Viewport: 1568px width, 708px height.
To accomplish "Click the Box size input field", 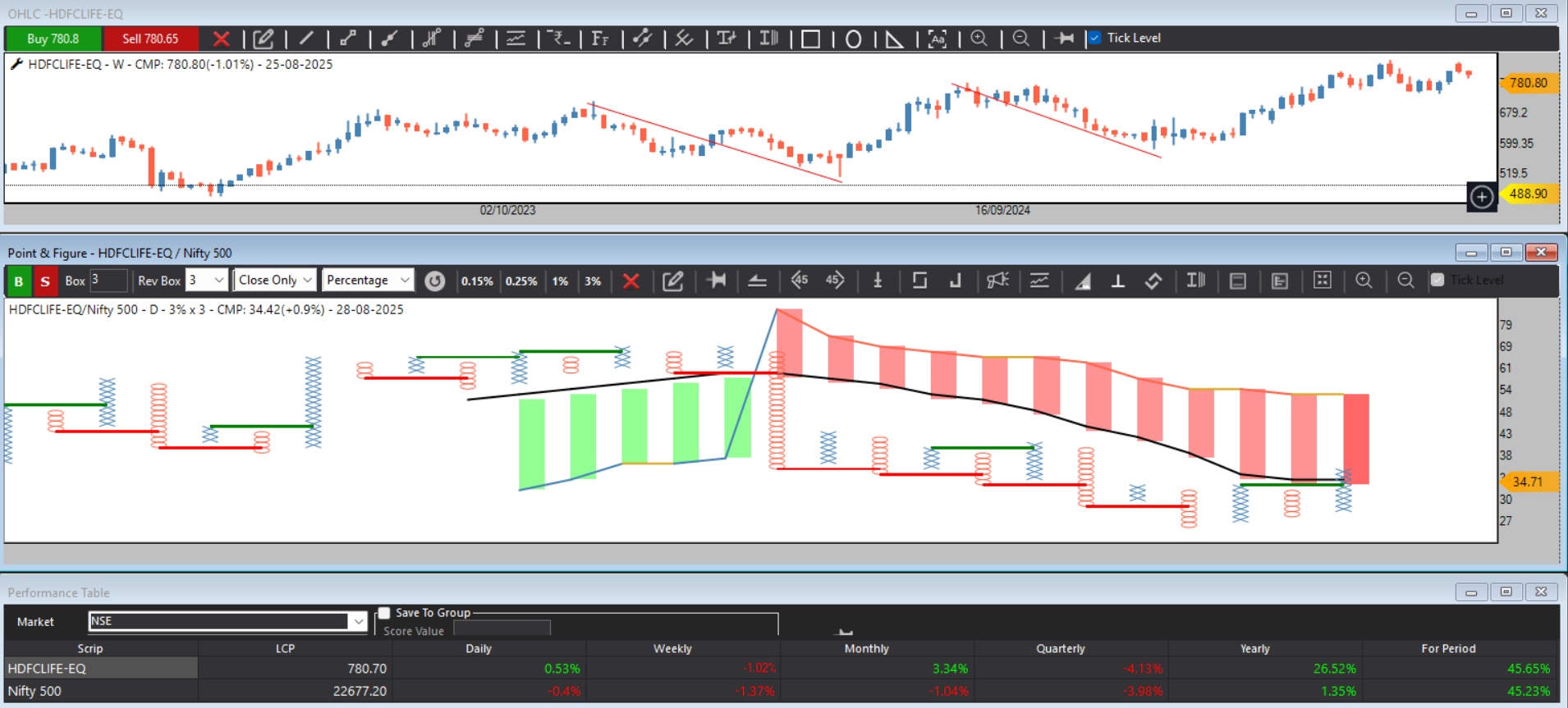I will (108, 281).
